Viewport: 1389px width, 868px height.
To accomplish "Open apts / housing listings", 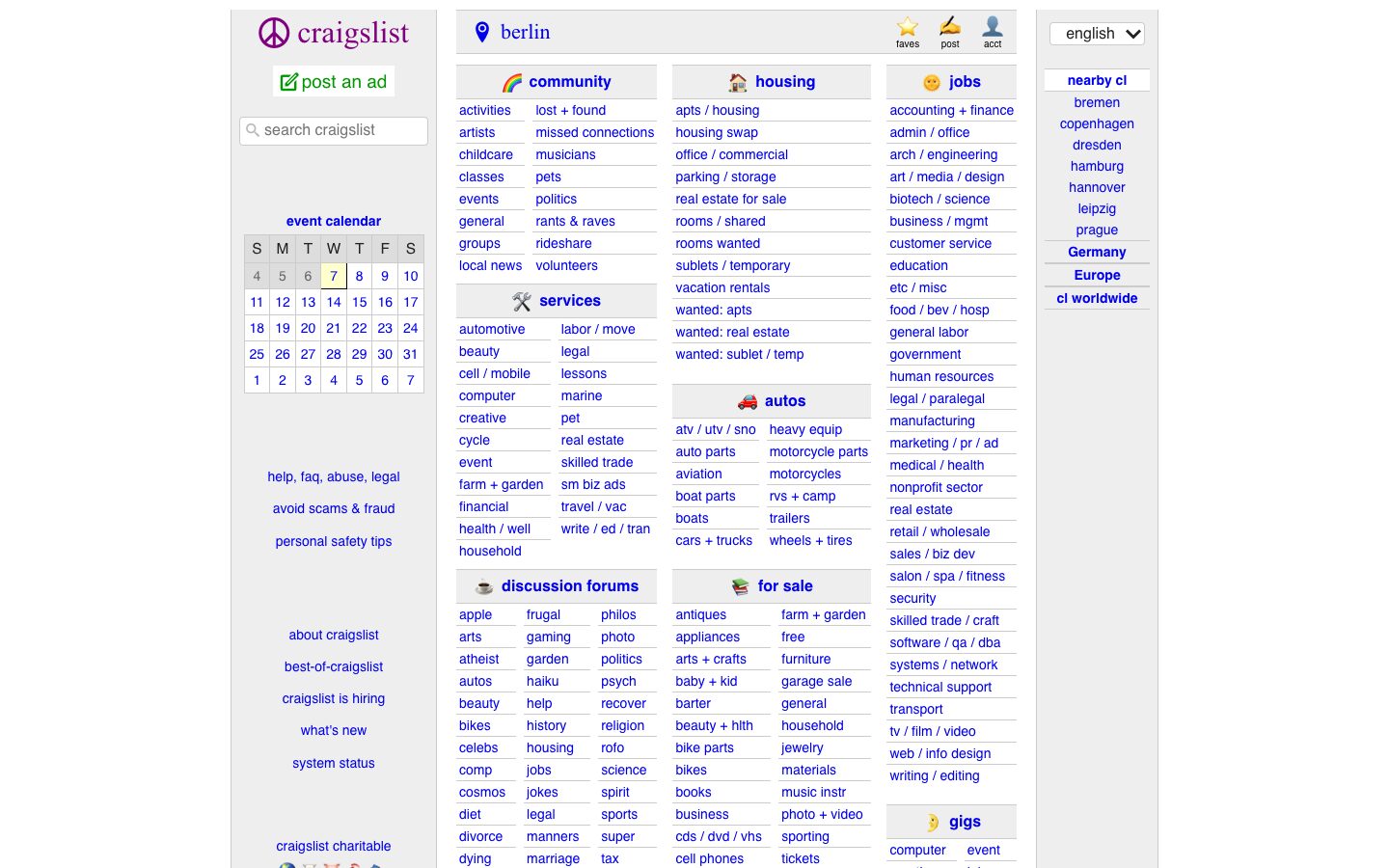I will 718,111.
